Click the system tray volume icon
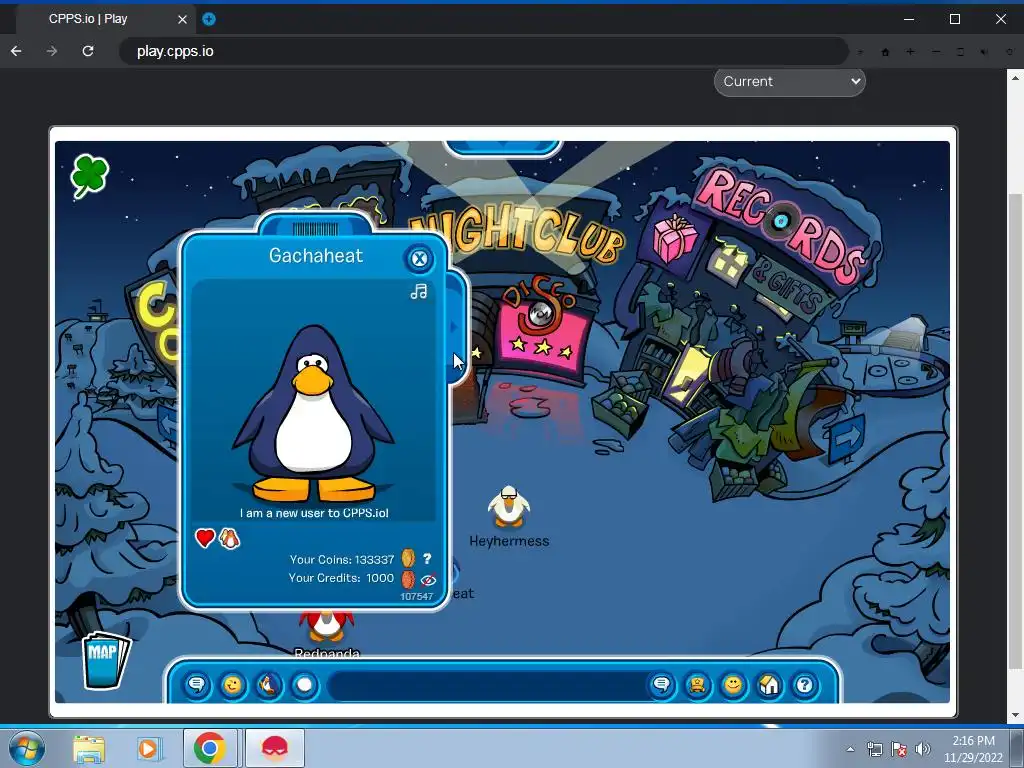The height and width of the screenshot is (768, 1024). 923,749
